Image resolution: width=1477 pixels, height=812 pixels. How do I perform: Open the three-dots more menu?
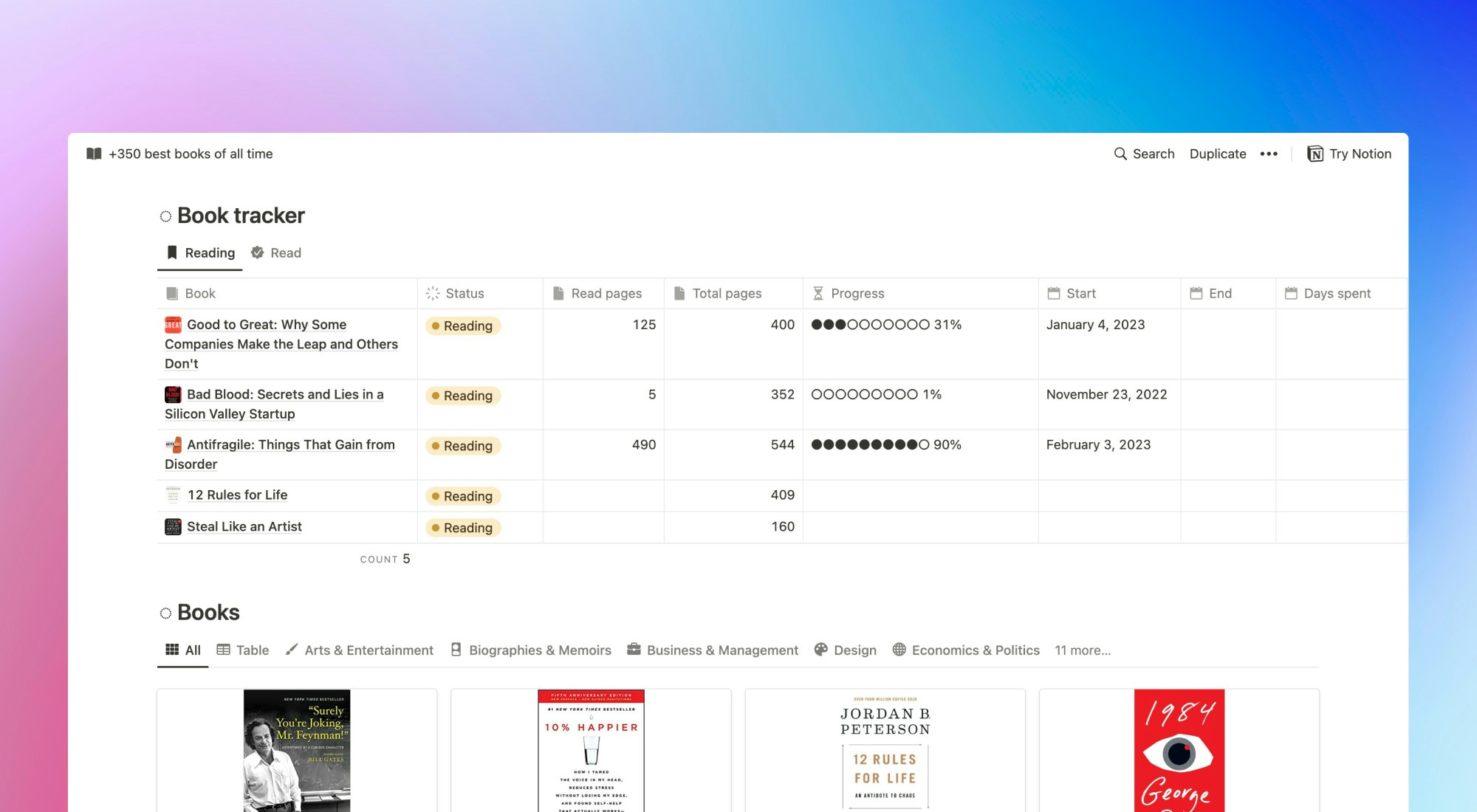click(1269, 154)
